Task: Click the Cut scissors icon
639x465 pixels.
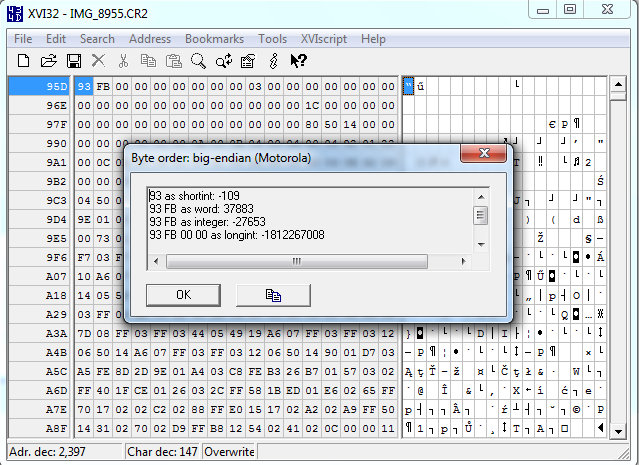Action: (x=123, y=61)
